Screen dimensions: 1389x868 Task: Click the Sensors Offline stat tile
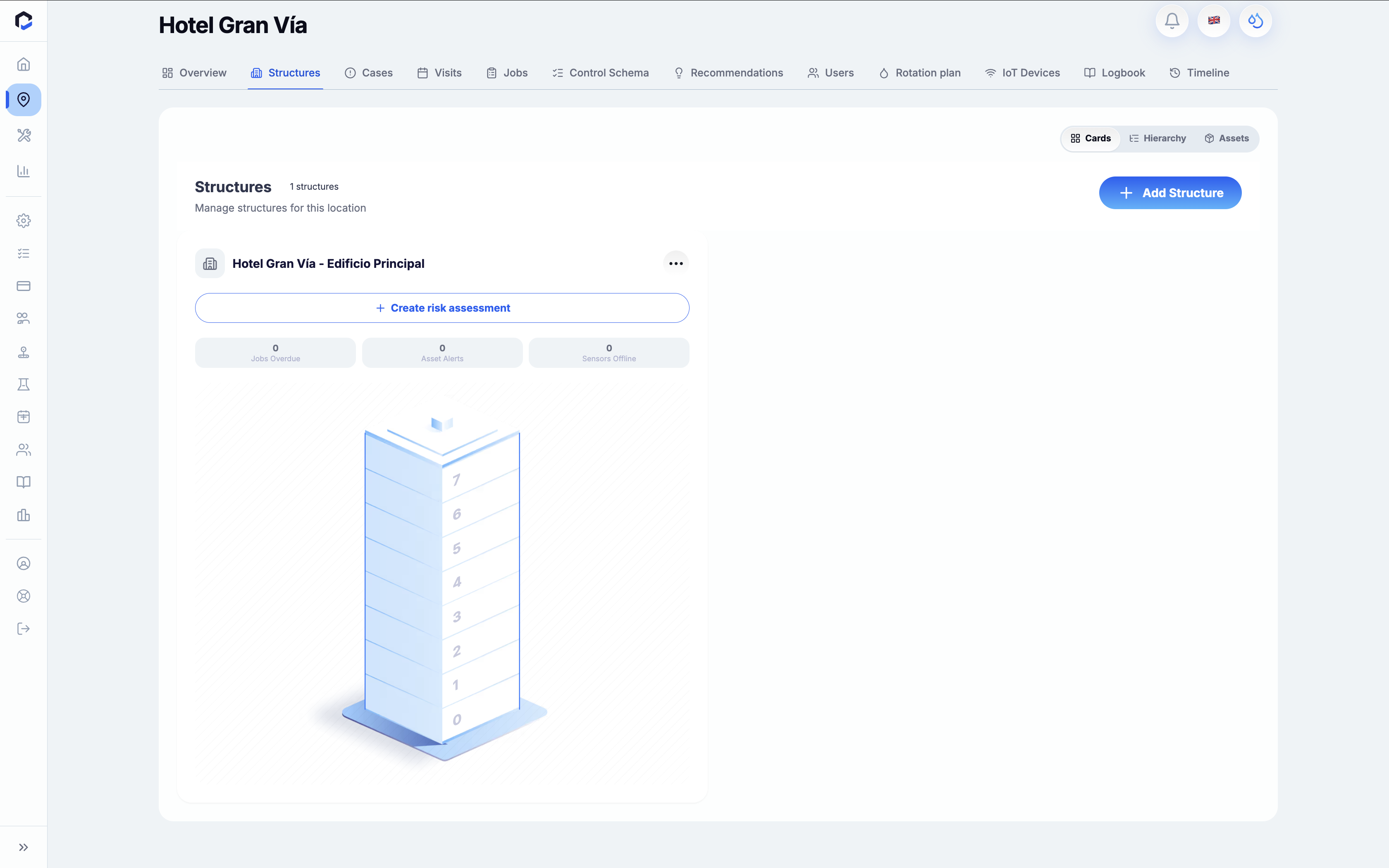pos(609,353)
